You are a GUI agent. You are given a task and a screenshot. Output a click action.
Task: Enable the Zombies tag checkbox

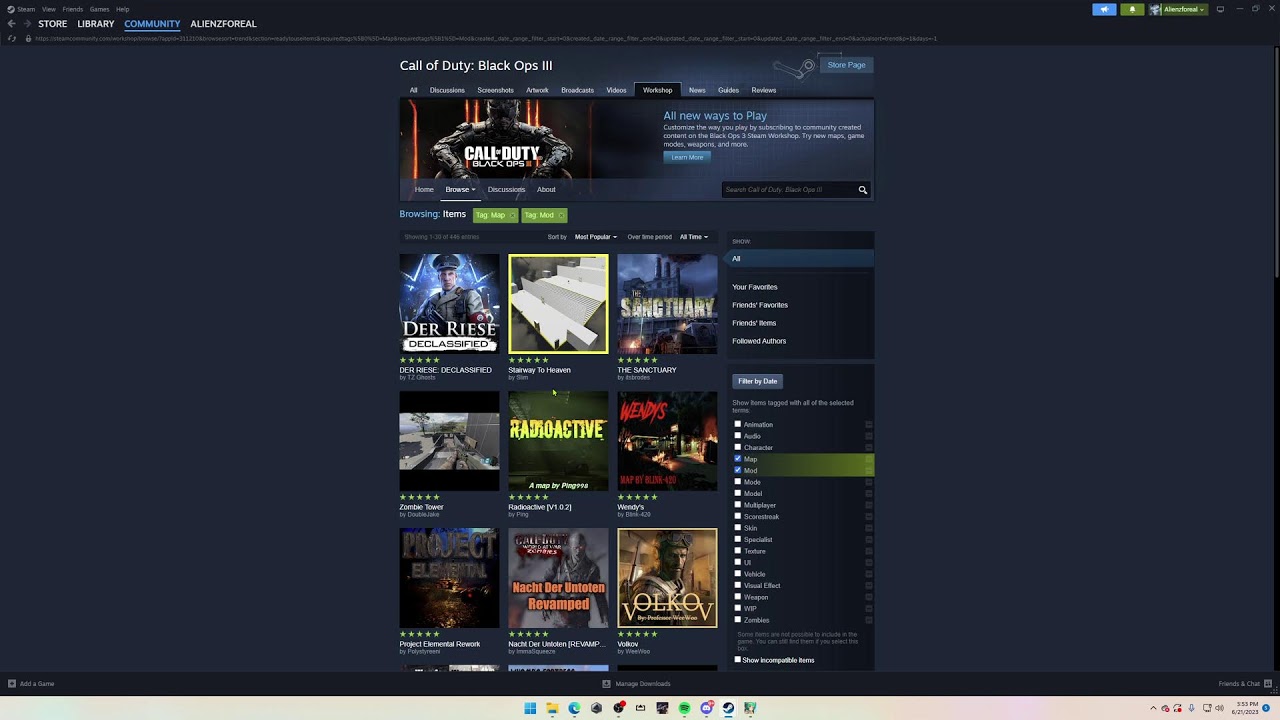tap(738, 620)
